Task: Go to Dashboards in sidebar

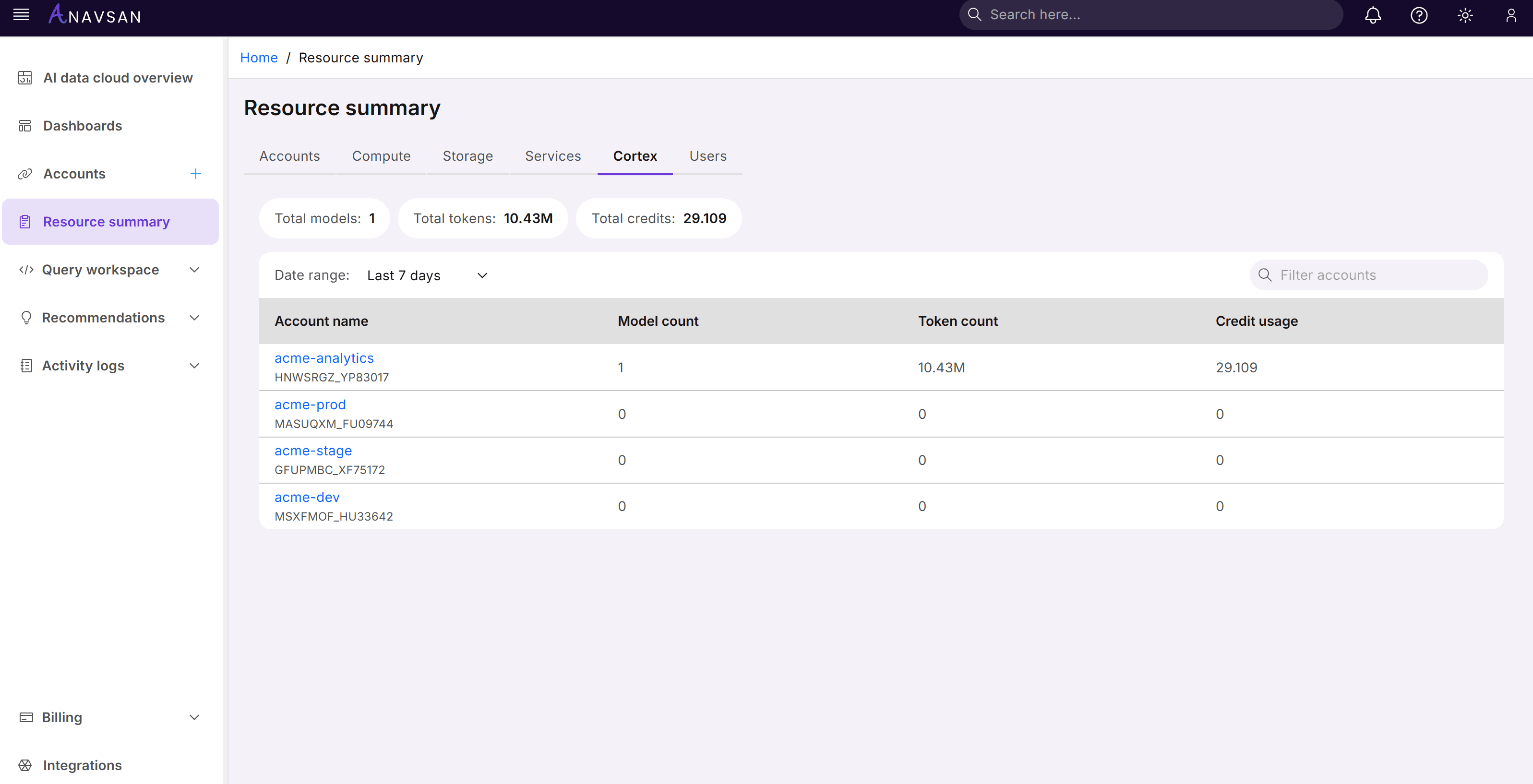Action: (82, 126)
